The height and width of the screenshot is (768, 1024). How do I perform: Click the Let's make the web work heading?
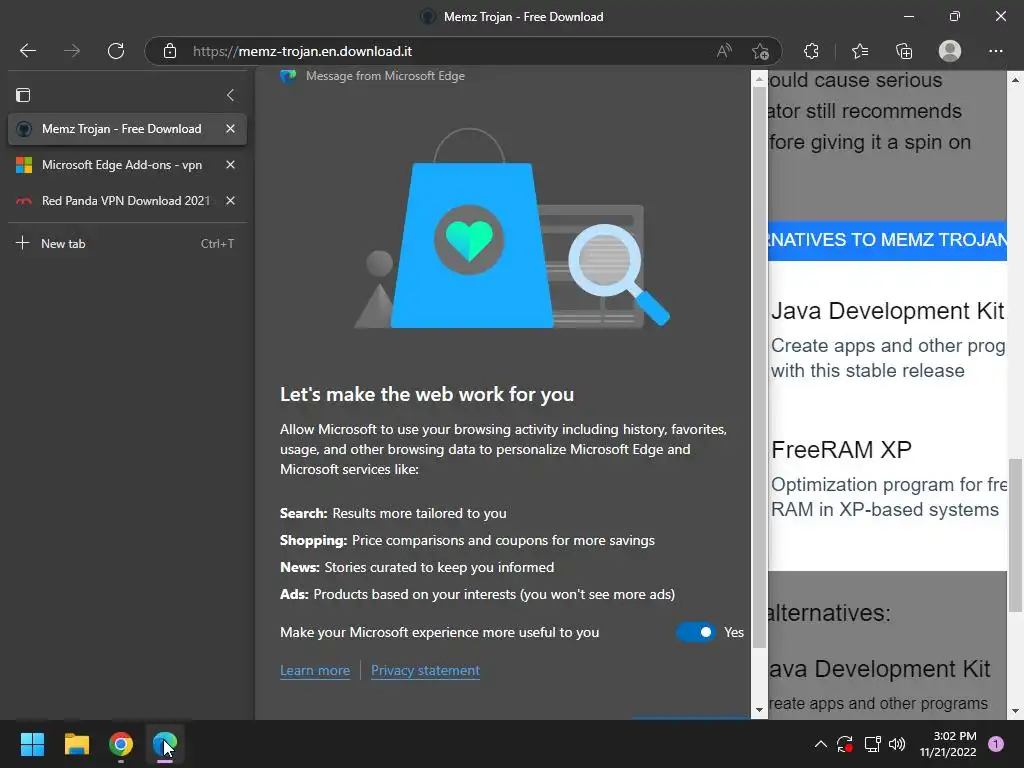[x=427, y=394]
